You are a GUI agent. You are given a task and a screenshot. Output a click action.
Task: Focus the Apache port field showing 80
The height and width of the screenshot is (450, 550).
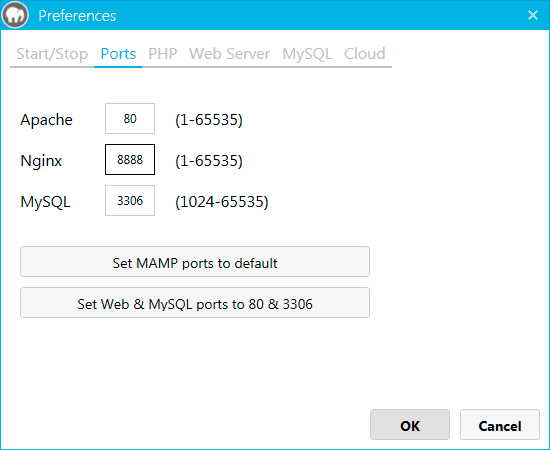point(130,119)
